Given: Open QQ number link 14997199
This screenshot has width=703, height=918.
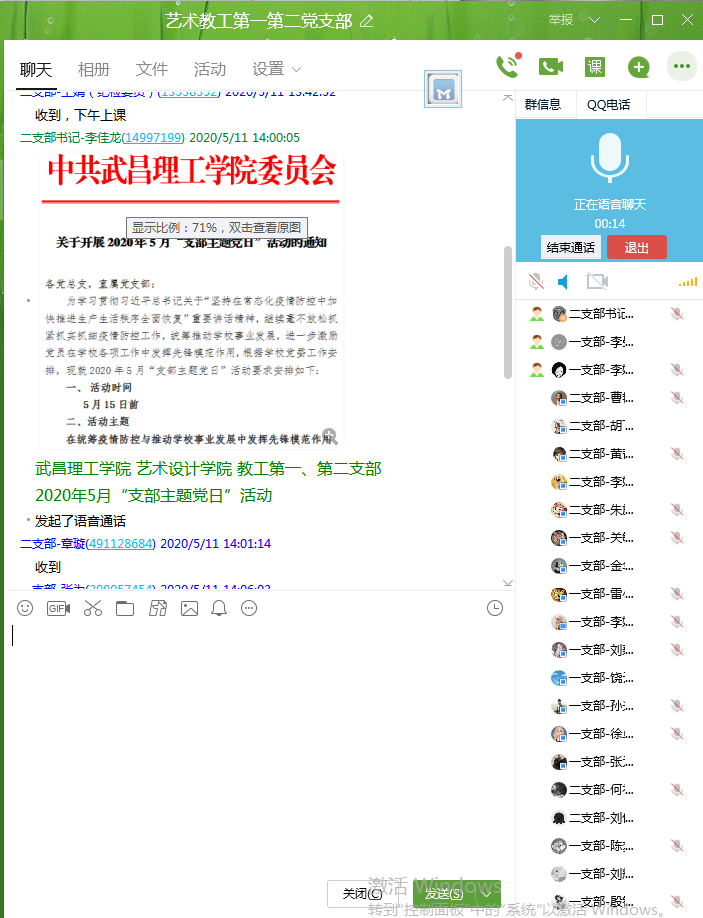Looking at the screenshot, I should coord(153,138).
